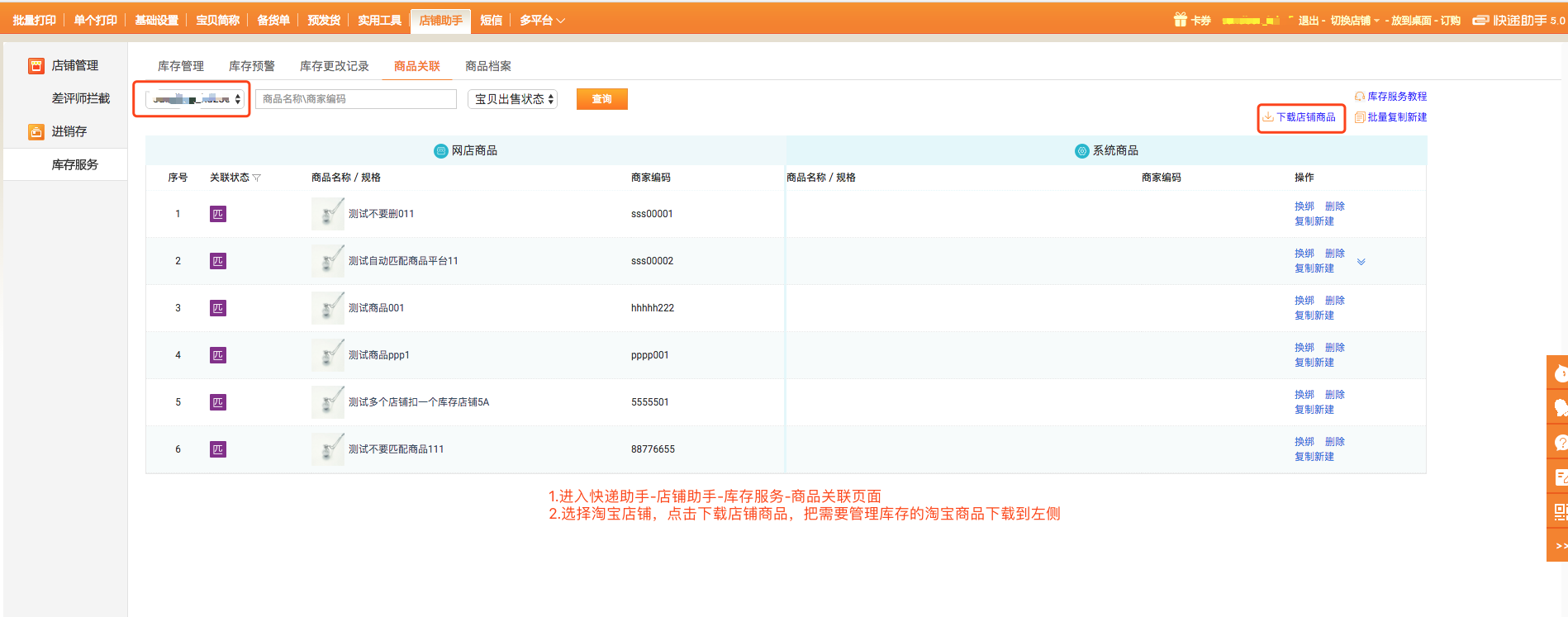Viewport: 1568px width, 617px height.
Task: Open the 宝贝出售状态 dropdown
Action: click(512, 99)
